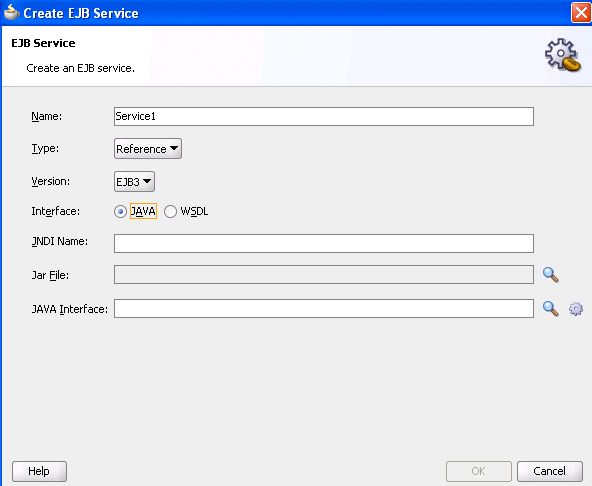
Task: Click the Java cup icon in title bar
Action: [11, 12]
